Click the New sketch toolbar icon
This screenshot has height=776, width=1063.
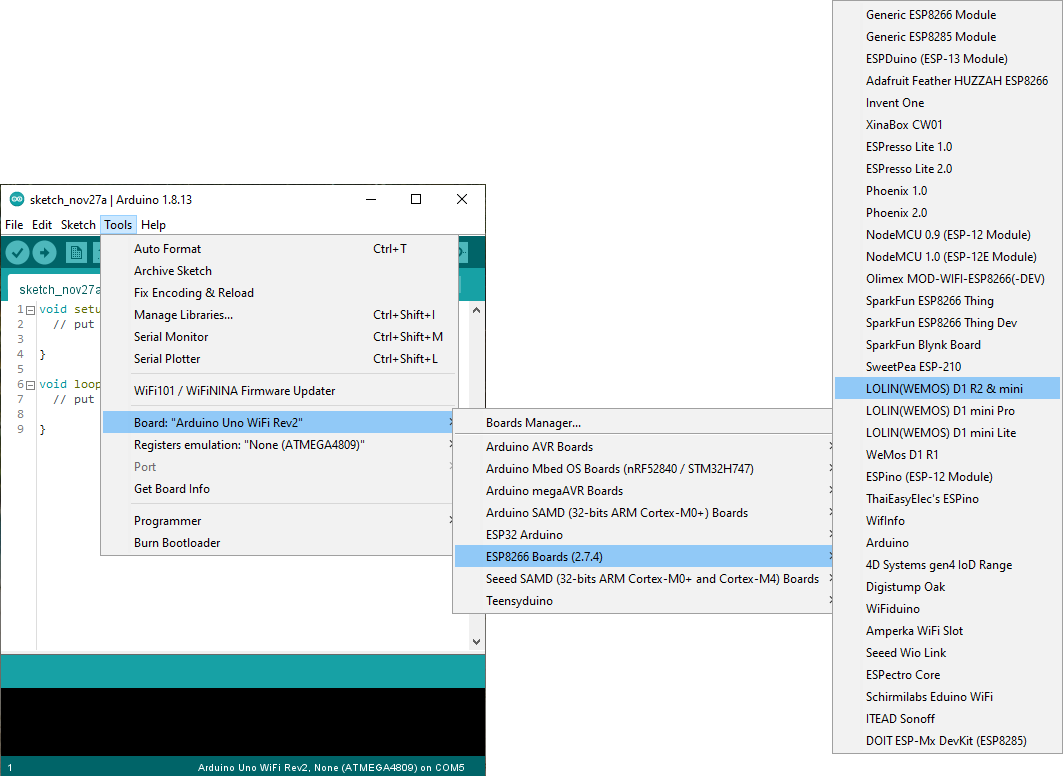click(x=76, y=253)
